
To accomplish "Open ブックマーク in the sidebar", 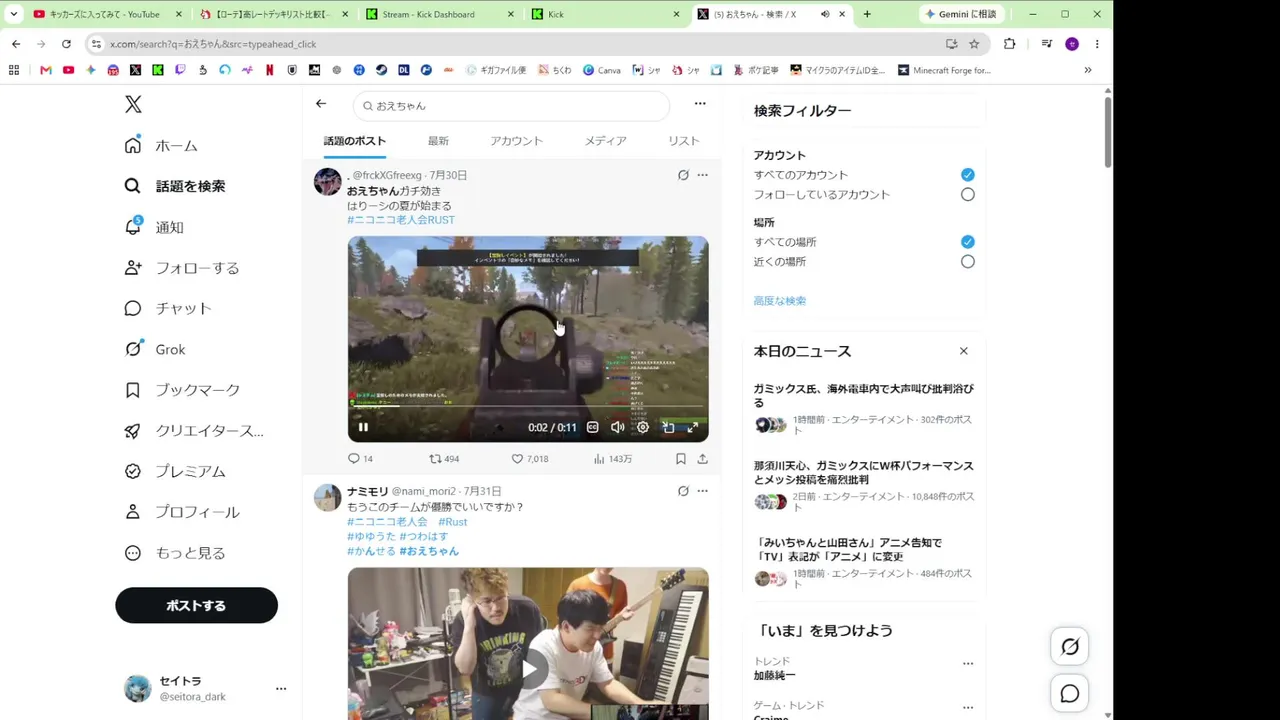I will (x=182, y=390).
